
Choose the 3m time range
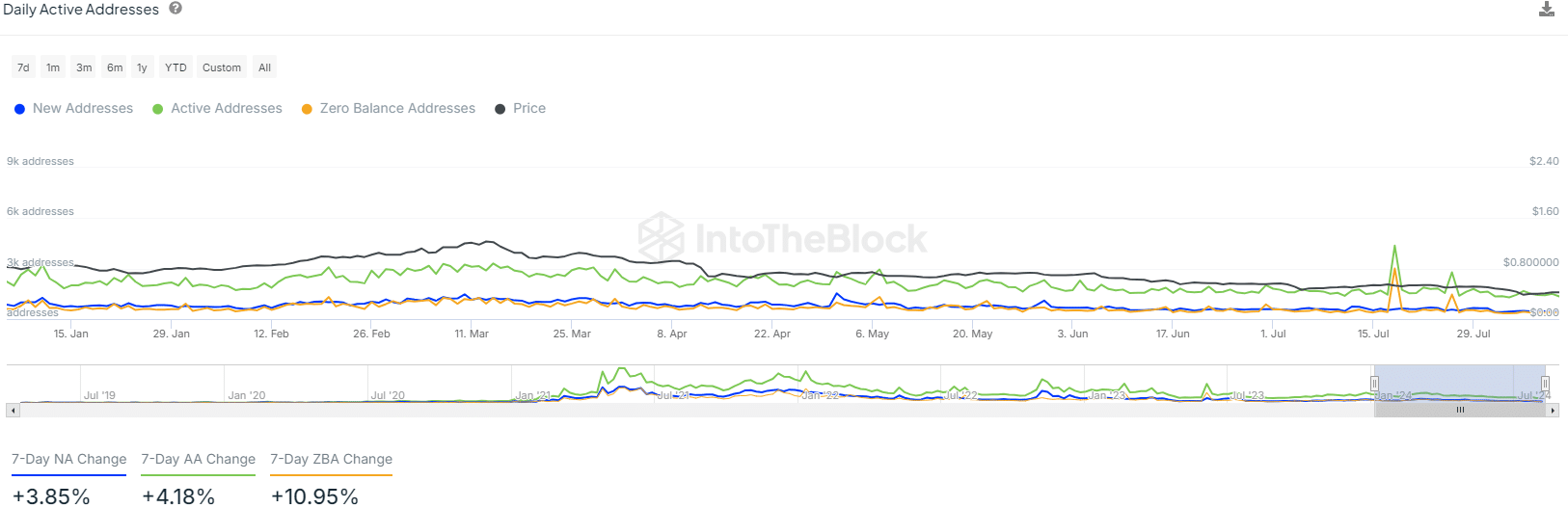click(x=84, y=67)
